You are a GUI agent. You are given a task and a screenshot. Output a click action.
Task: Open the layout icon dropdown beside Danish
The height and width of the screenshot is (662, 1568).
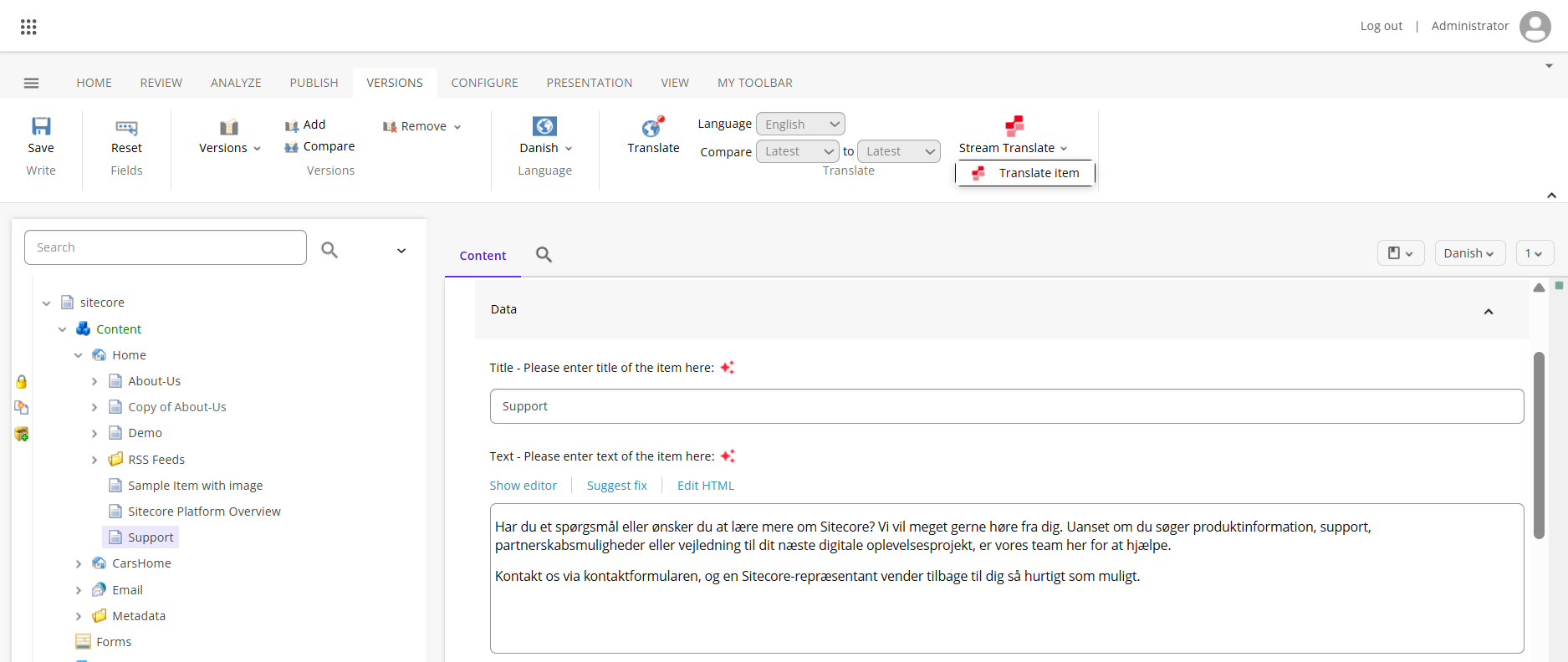tap(1401, 253)
